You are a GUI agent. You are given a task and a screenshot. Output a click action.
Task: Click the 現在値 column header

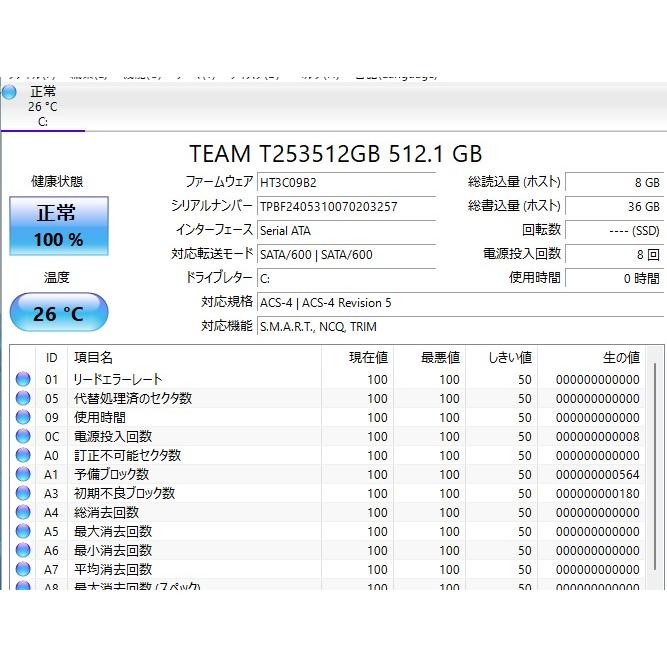(357, 357)
